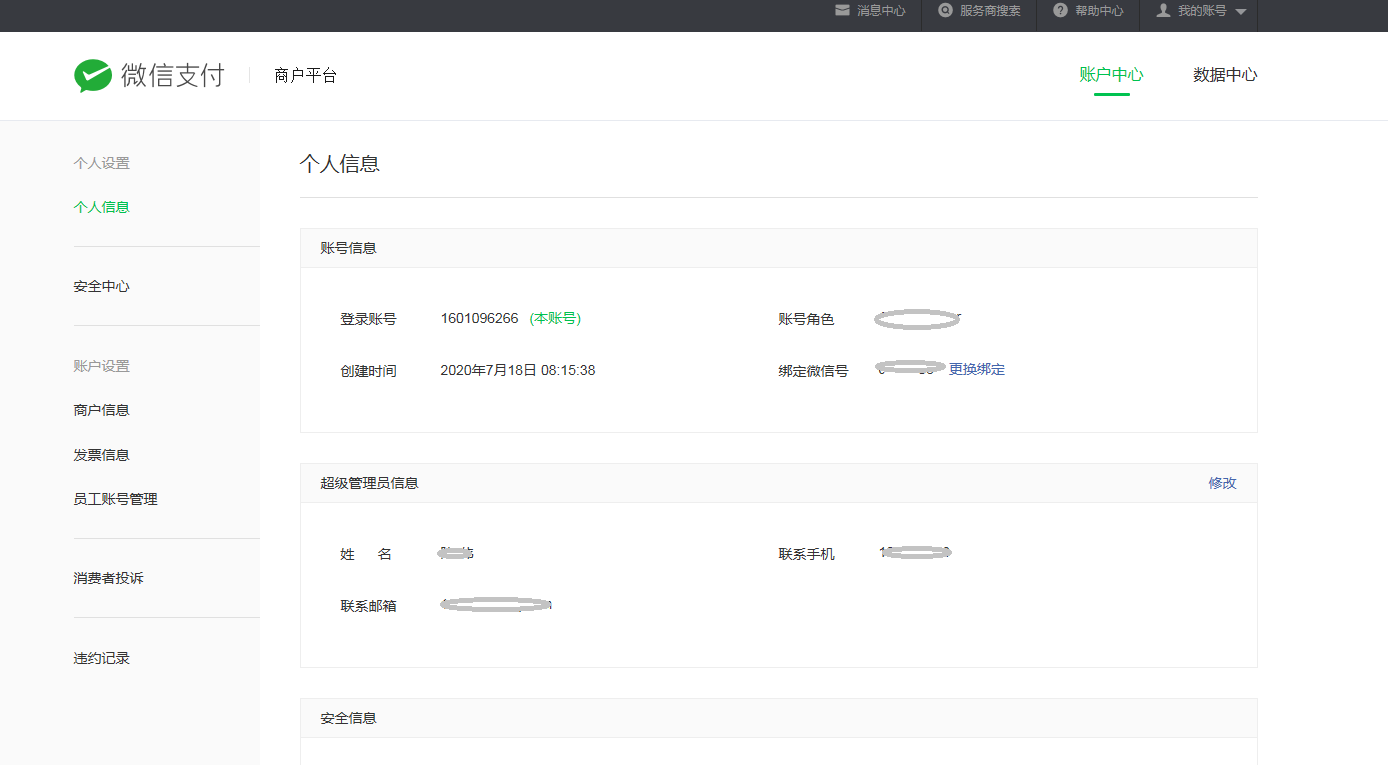
Task: Select 消费者投诉 in the sidebar
Action: pyautogui.click(x=109, y=578)
